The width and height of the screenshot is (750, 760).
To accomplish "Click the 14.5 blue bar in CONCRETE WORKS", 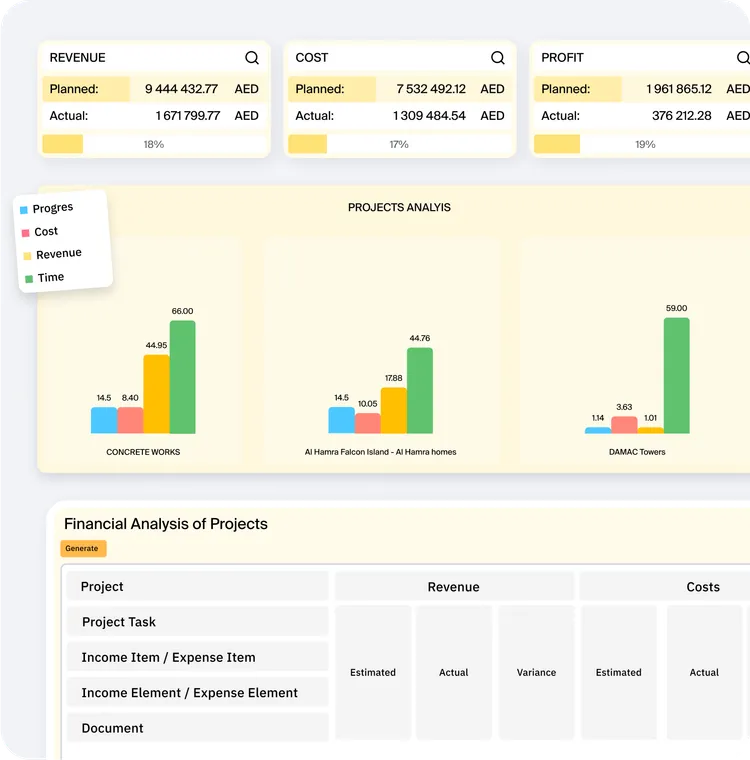I will 104,420.
